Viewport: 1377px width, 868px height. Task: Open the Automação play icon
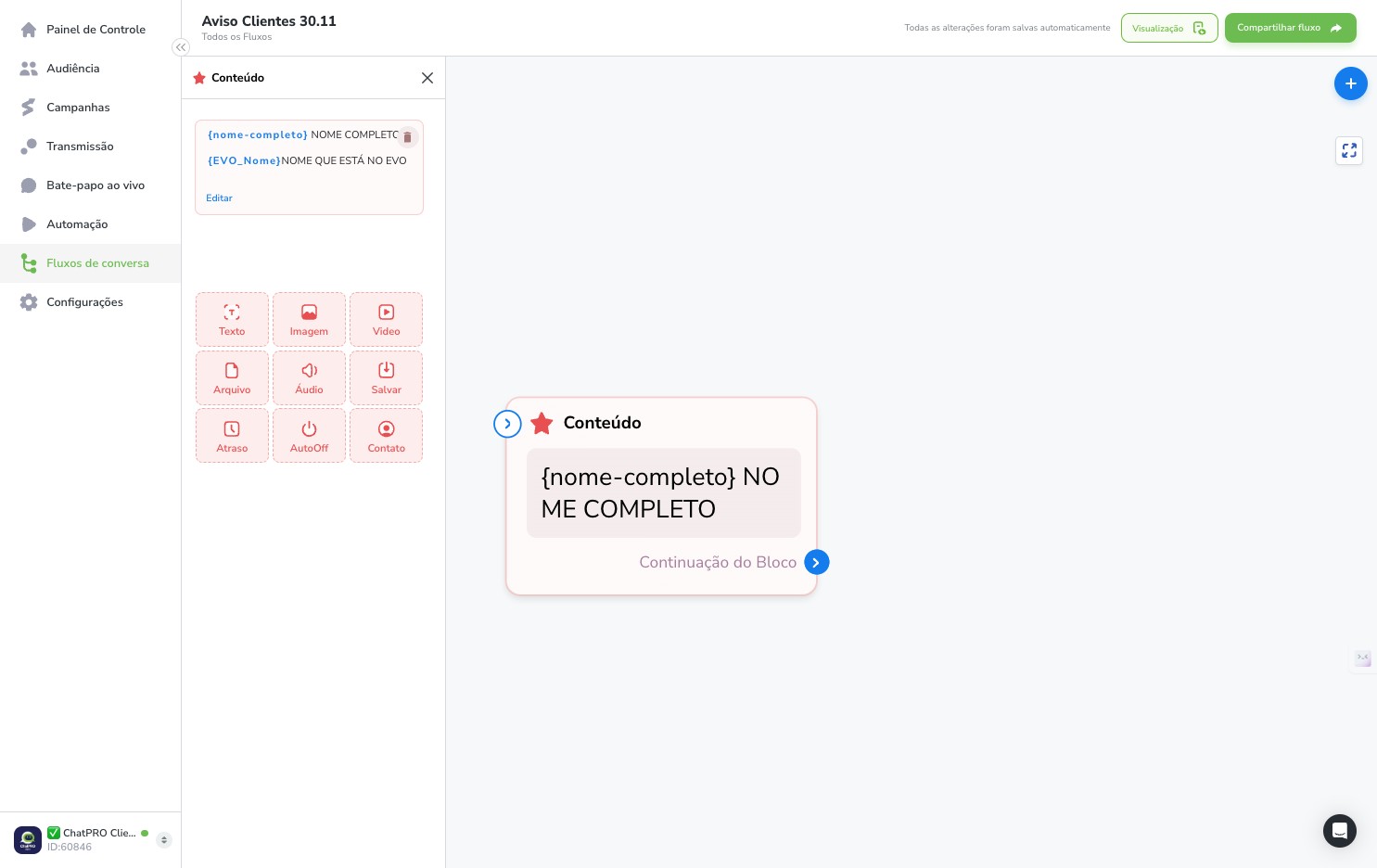click(29, 224)
